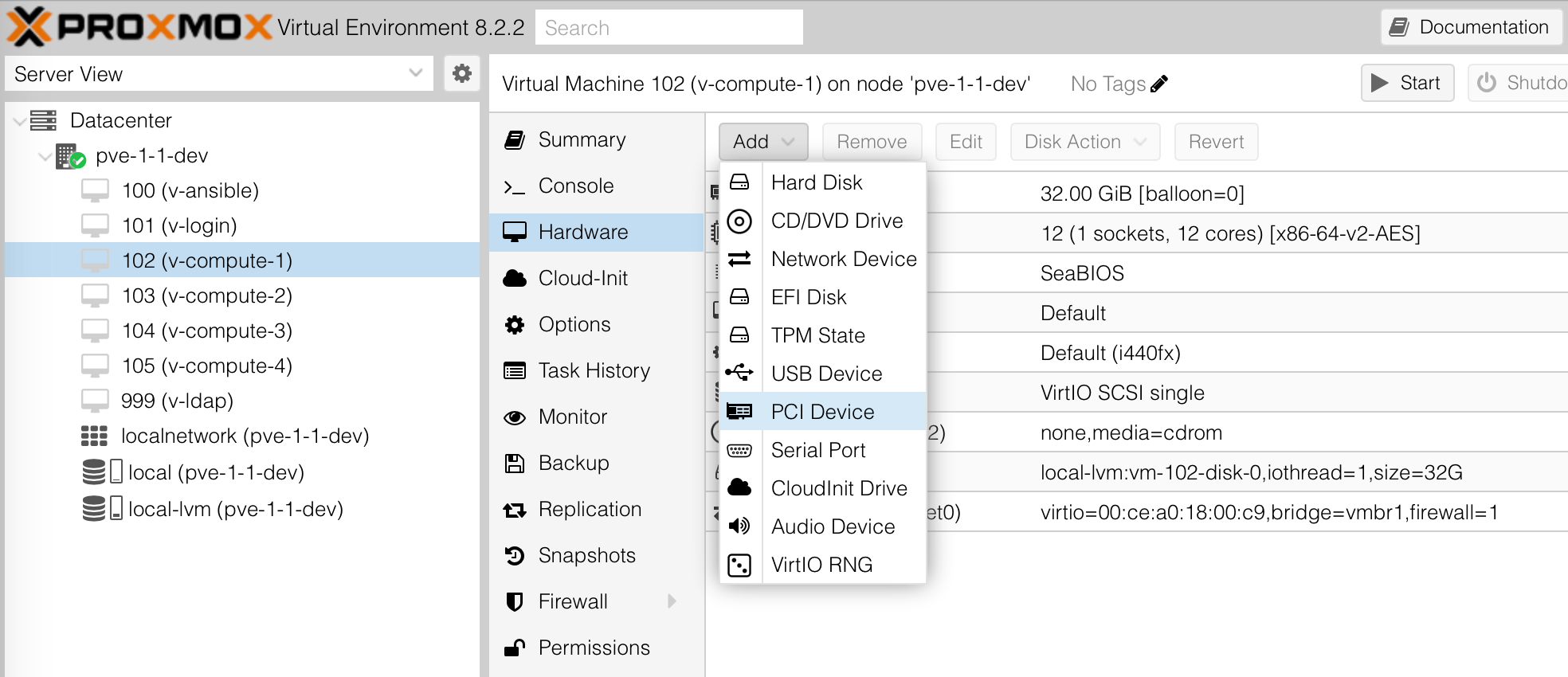Image resolution: width=1568 pixels, height=677 pixels.
Task: Click the Snapshots history icon
Action: 515,555
